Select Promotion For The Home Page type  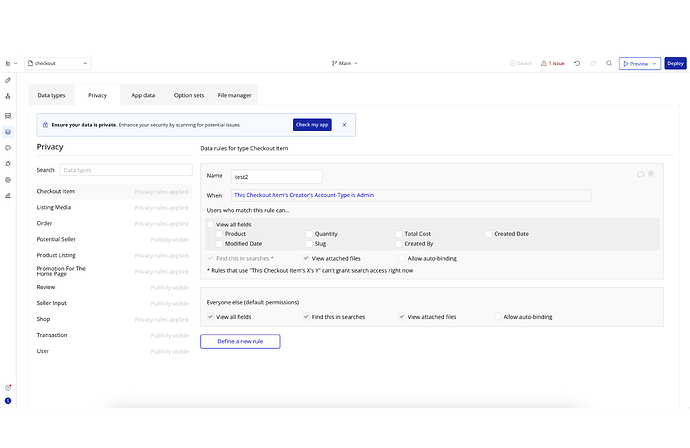point(113,271)
